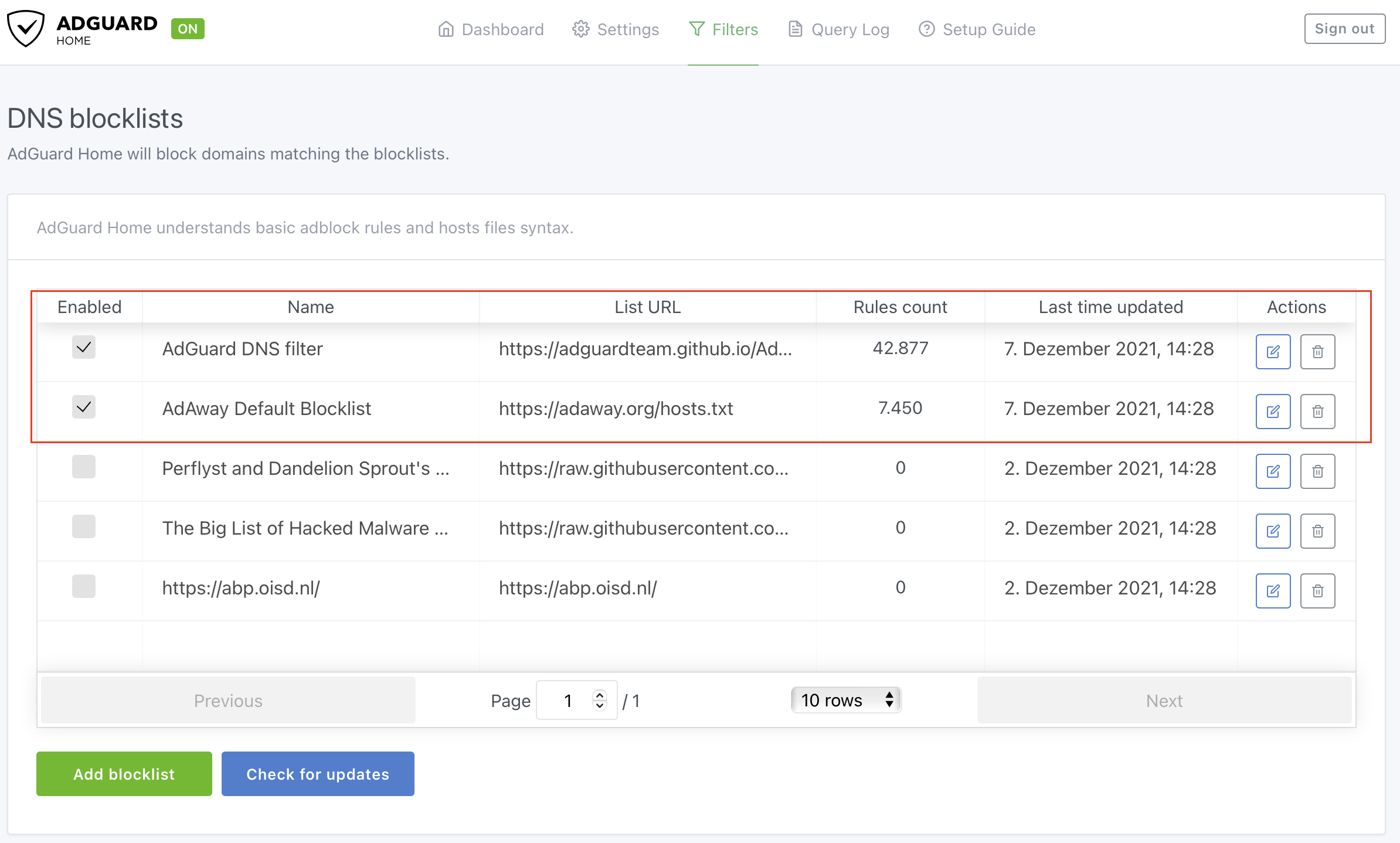1400x843 pixels.
Task: Delete the AdAway Default Blocklist
Action: (1317, 412)
